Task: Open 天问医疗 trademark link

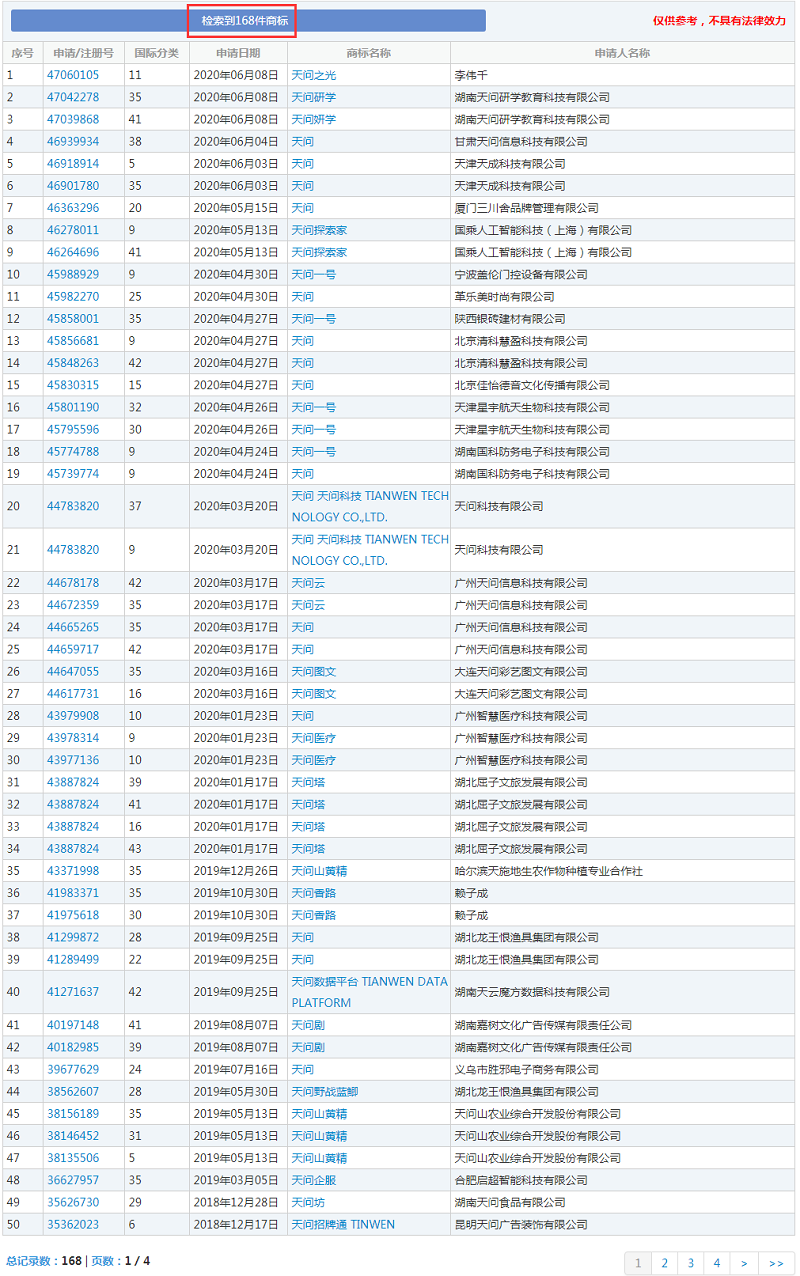Action: tap(313, 738)
